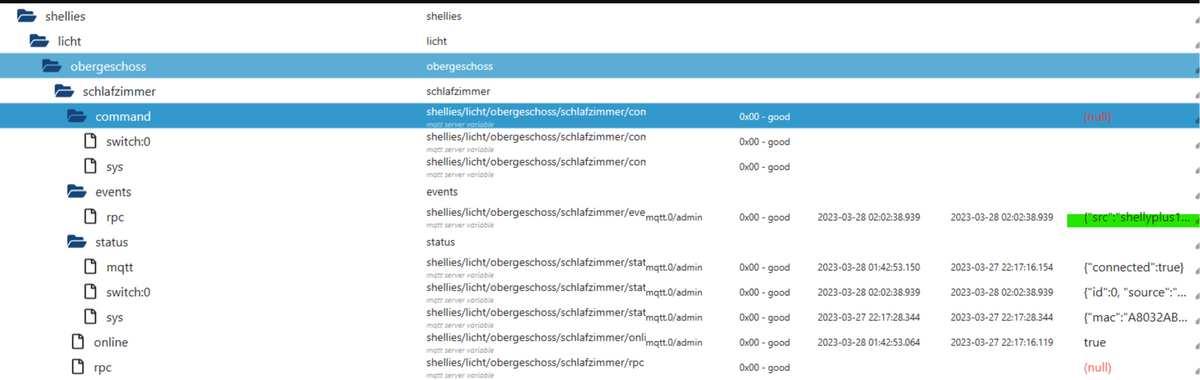Click 0x00 - good in command row
The image size is (1200, 380).
coord(765,117)
